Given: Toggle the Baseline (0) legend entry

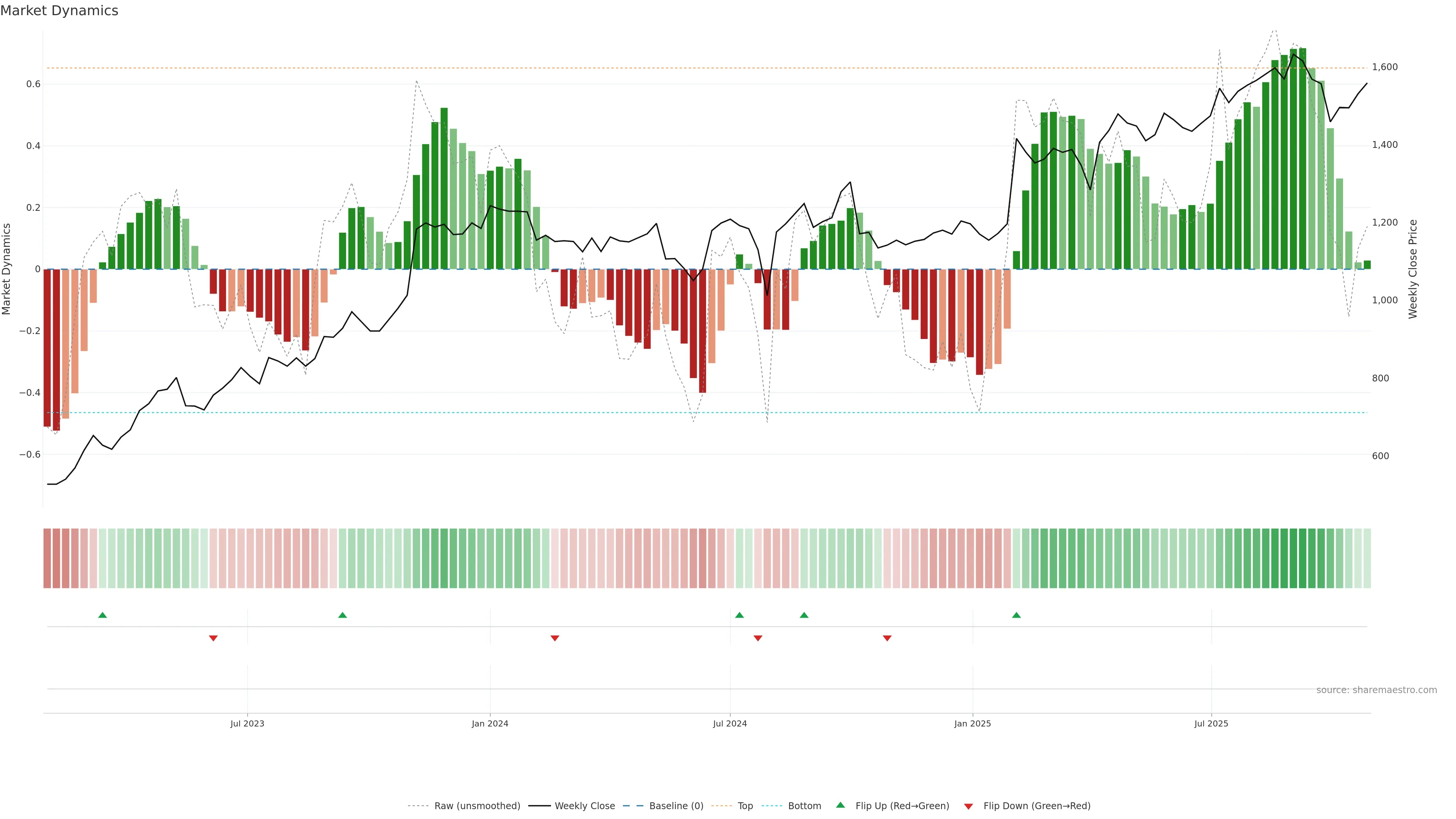Looking at the screenshot, I should (x=676, y=806).
